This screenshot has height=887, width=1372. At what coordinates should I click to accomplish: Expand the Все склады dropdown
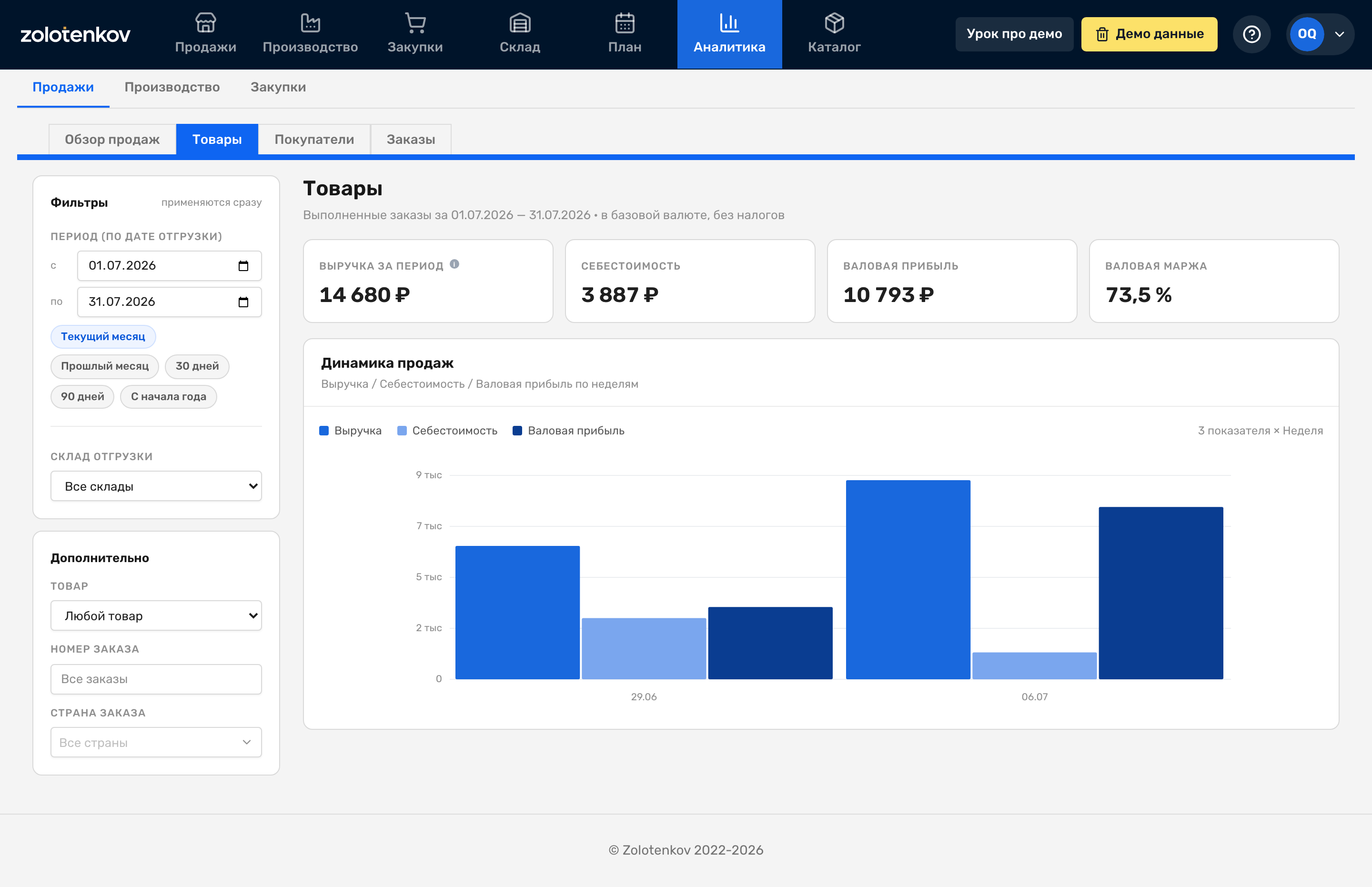tap(156, 486)
